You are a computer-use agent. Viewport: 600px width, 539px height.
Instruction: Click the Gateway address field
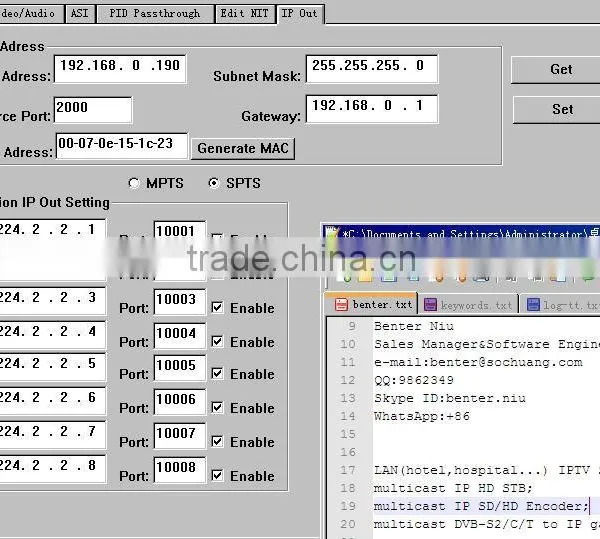pyautogui.click(x=372, y=109)
